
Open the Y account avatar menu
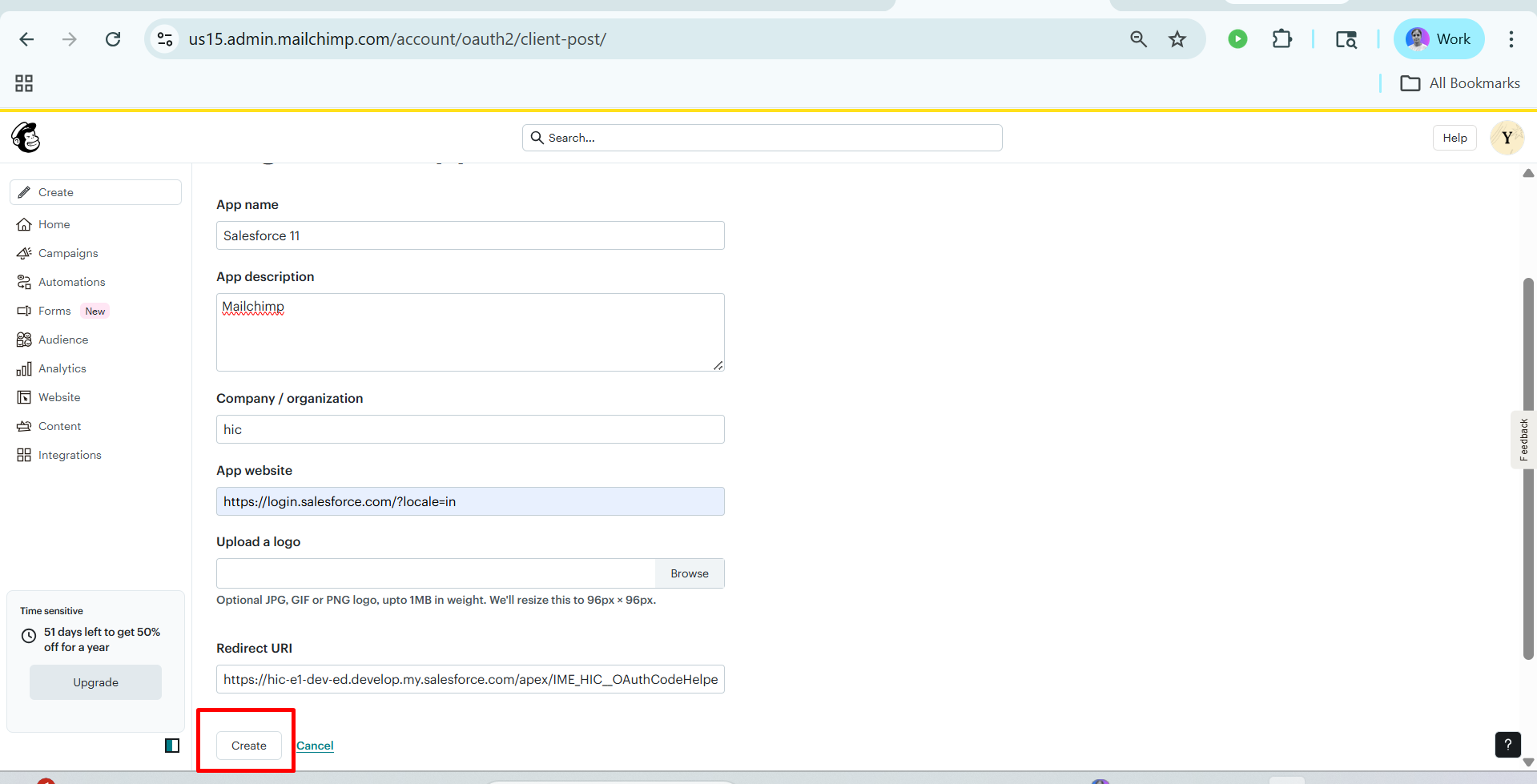tap(1507, 138)
